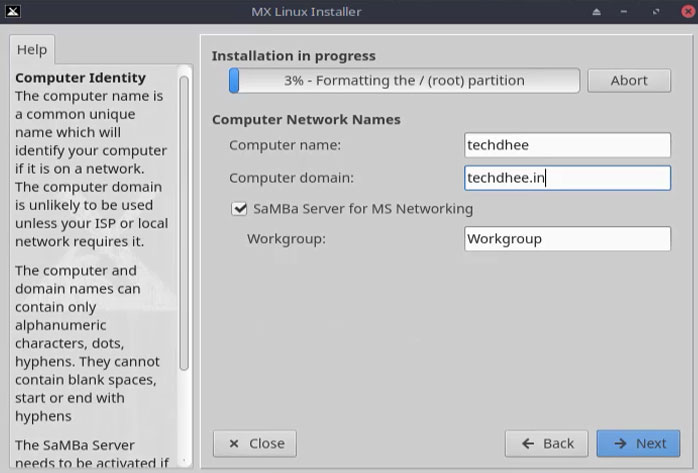Focus the Computer name field
The height and width of the screenshot is (473, 698).
(x=567, y=145)
